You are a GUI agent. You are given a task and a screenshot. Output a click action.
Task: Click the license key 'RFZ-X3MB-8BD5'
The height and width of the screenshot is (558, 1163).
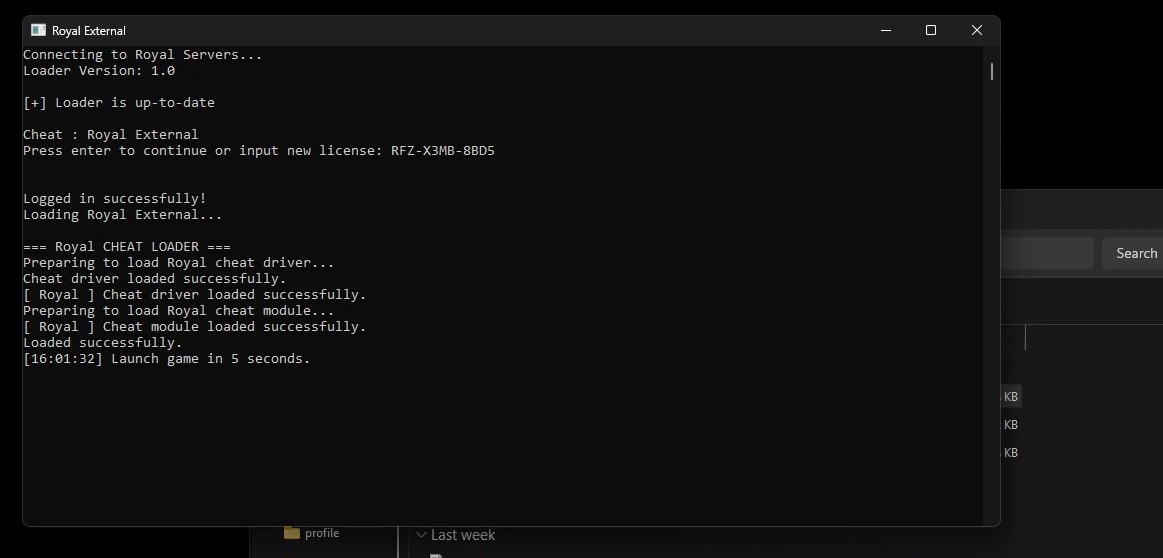(x=443, y=151)
